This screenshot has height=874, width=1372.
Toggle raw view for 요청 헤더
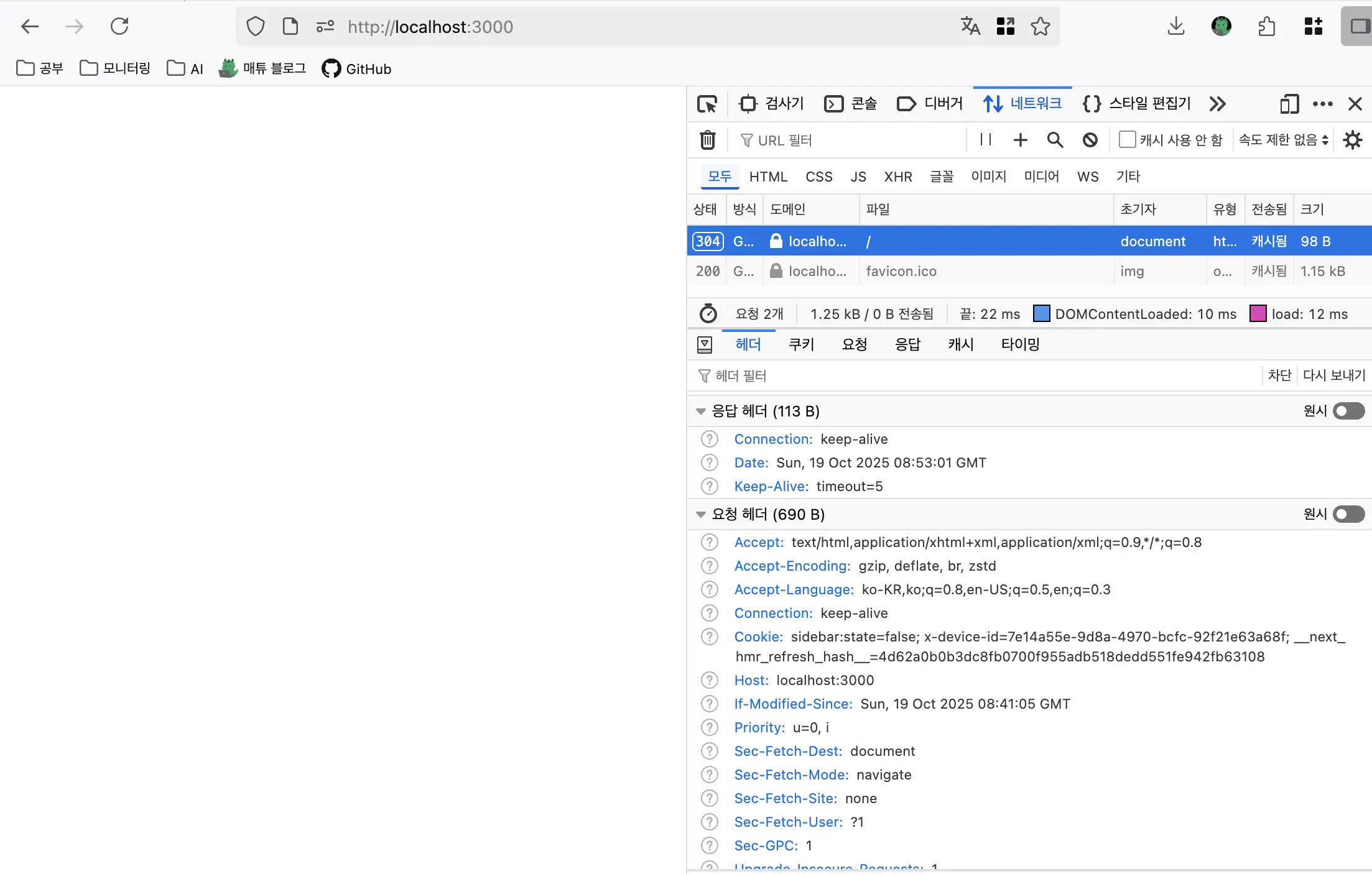(x=1348, y=514)
